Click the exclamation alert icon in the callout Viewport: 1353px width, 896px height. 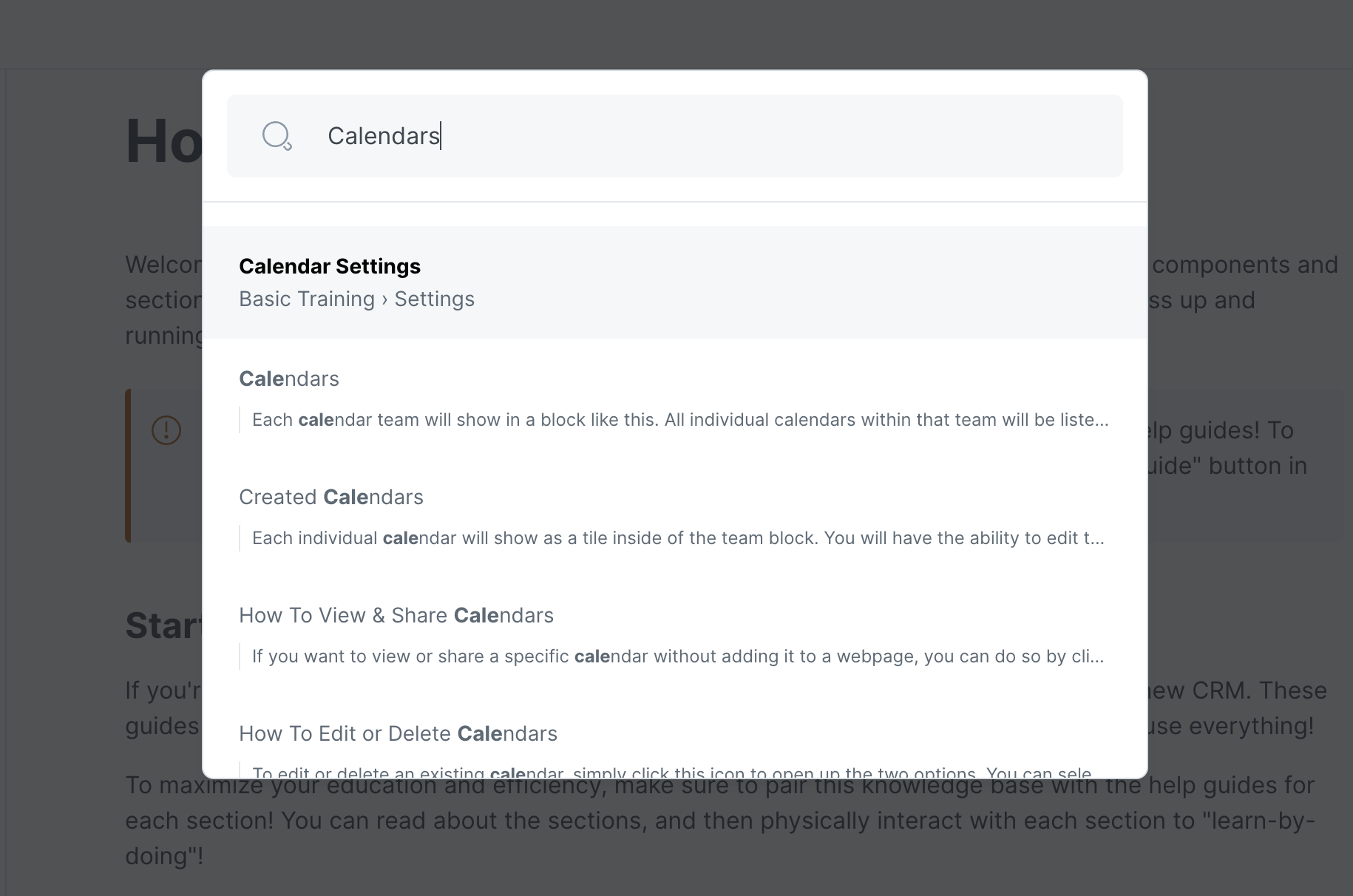pos(166,430)
